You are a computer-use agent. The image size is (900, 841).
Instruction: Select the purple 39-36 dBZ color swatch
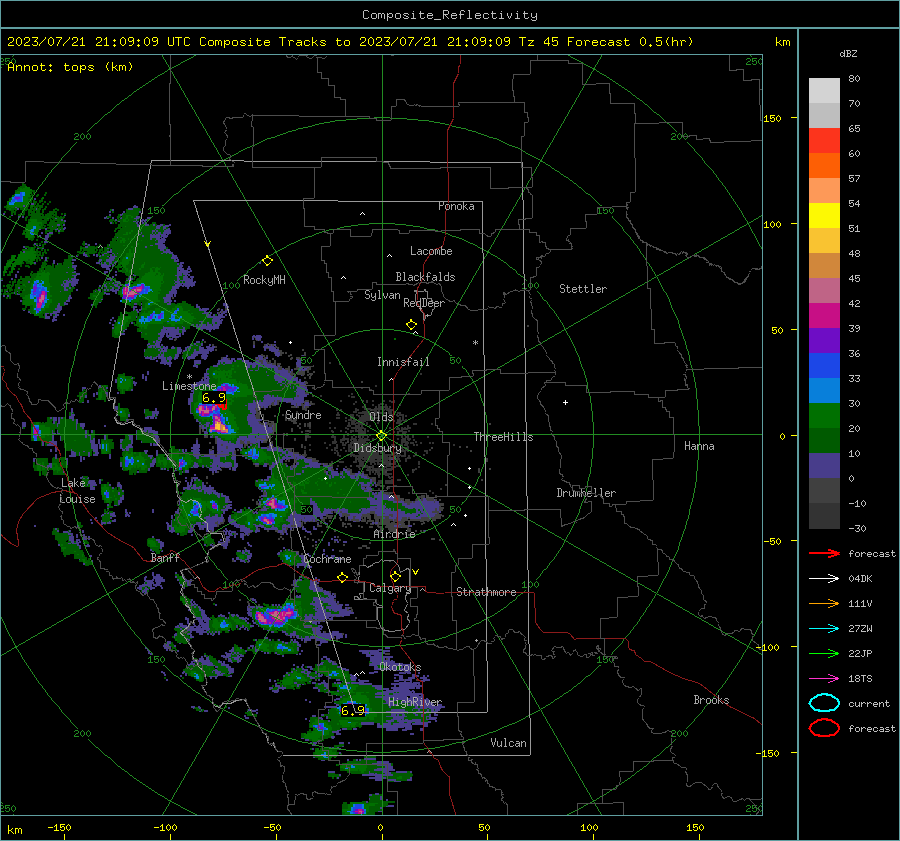(824, 341)
